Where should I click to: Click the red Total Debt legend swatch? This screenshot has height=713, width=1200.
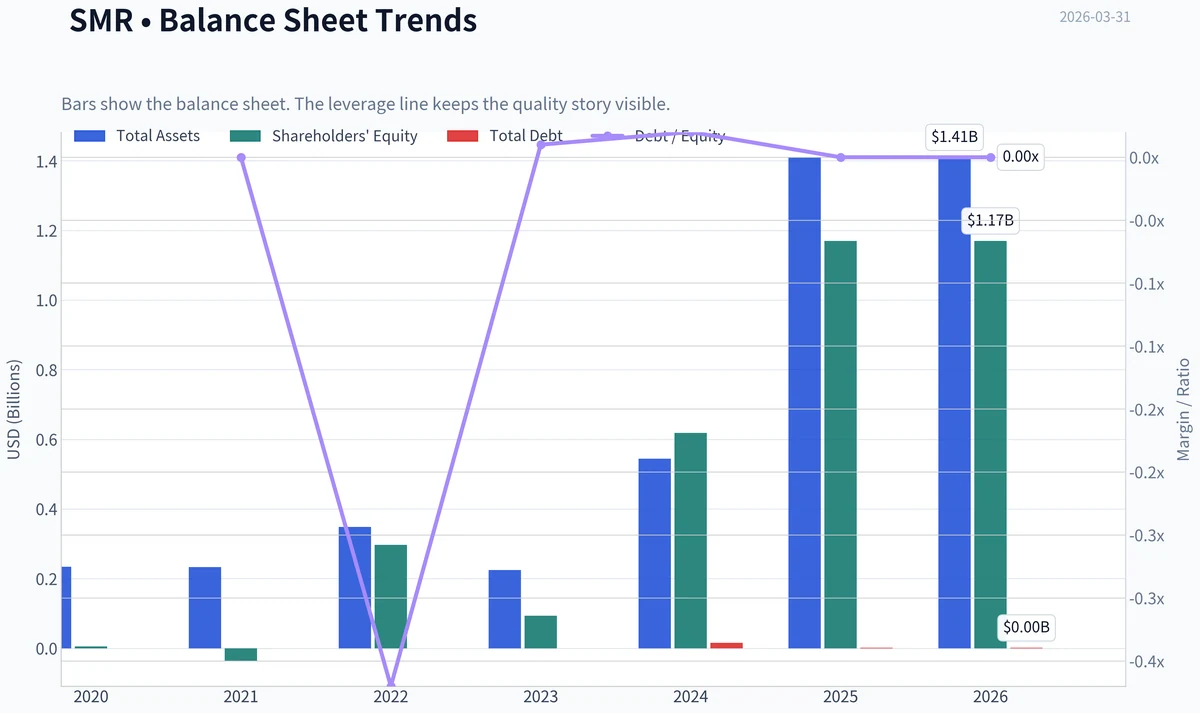(462, 136)
